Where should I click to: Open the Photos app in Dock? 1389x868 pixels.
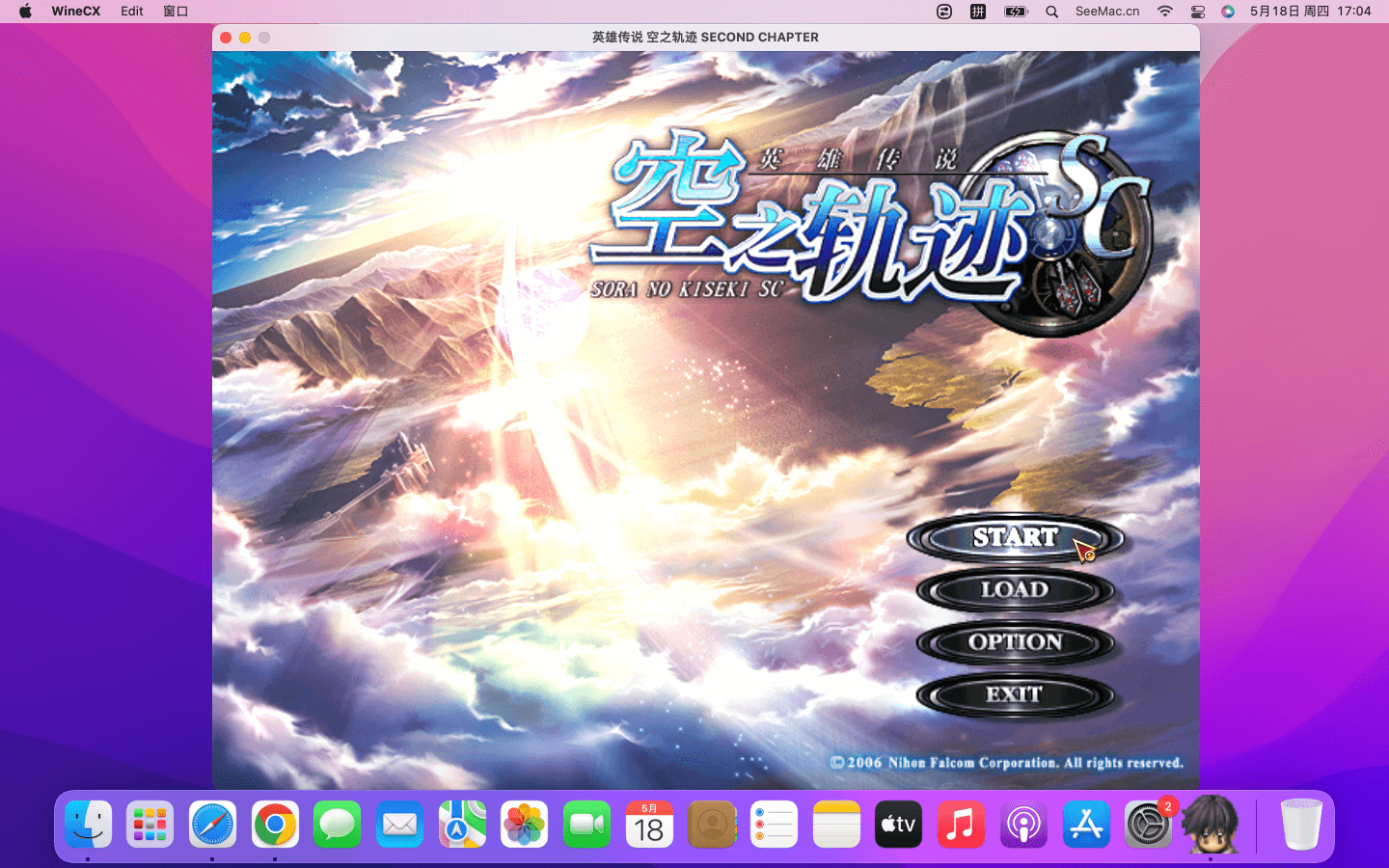pyautogui.click(x=524, y=825)
